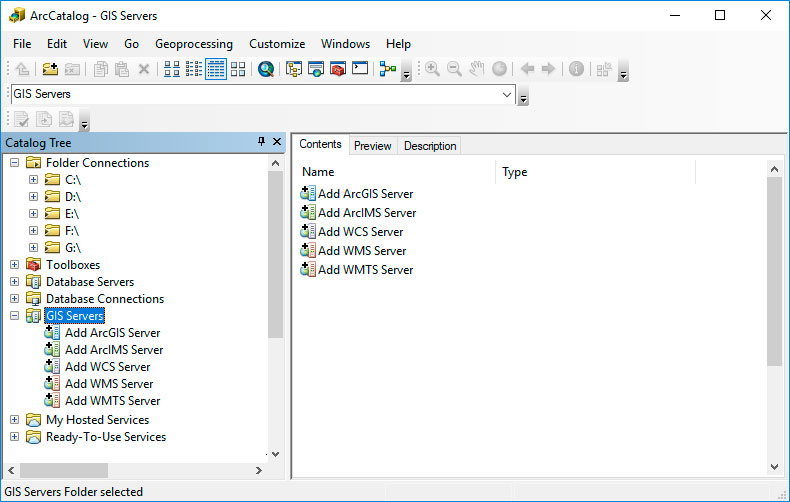
Task: Select Add WMS Server in Contents list
Action: [x=353, y=250]
